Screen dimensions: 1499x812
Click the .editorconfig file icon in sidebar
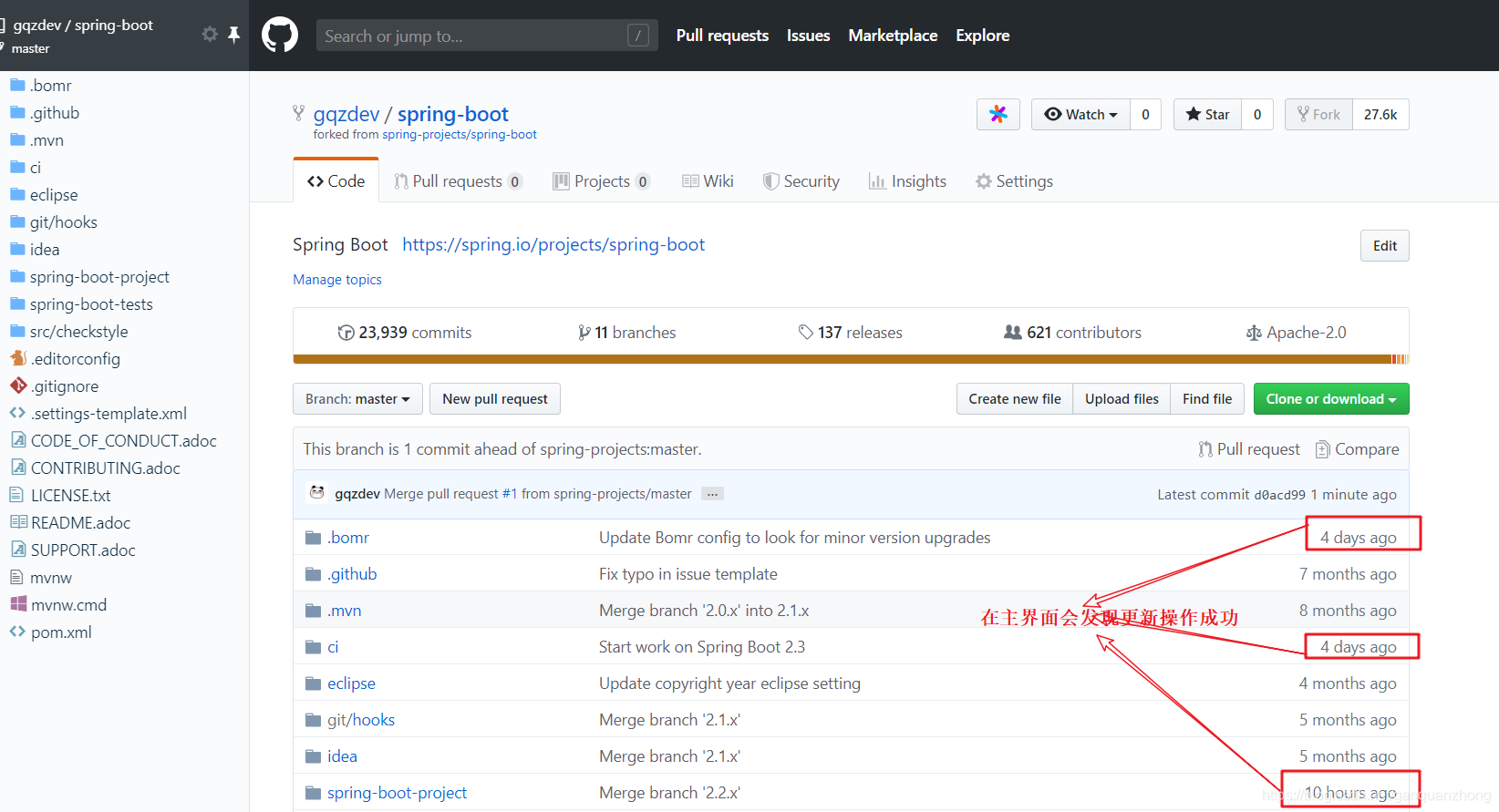point(17,358)
